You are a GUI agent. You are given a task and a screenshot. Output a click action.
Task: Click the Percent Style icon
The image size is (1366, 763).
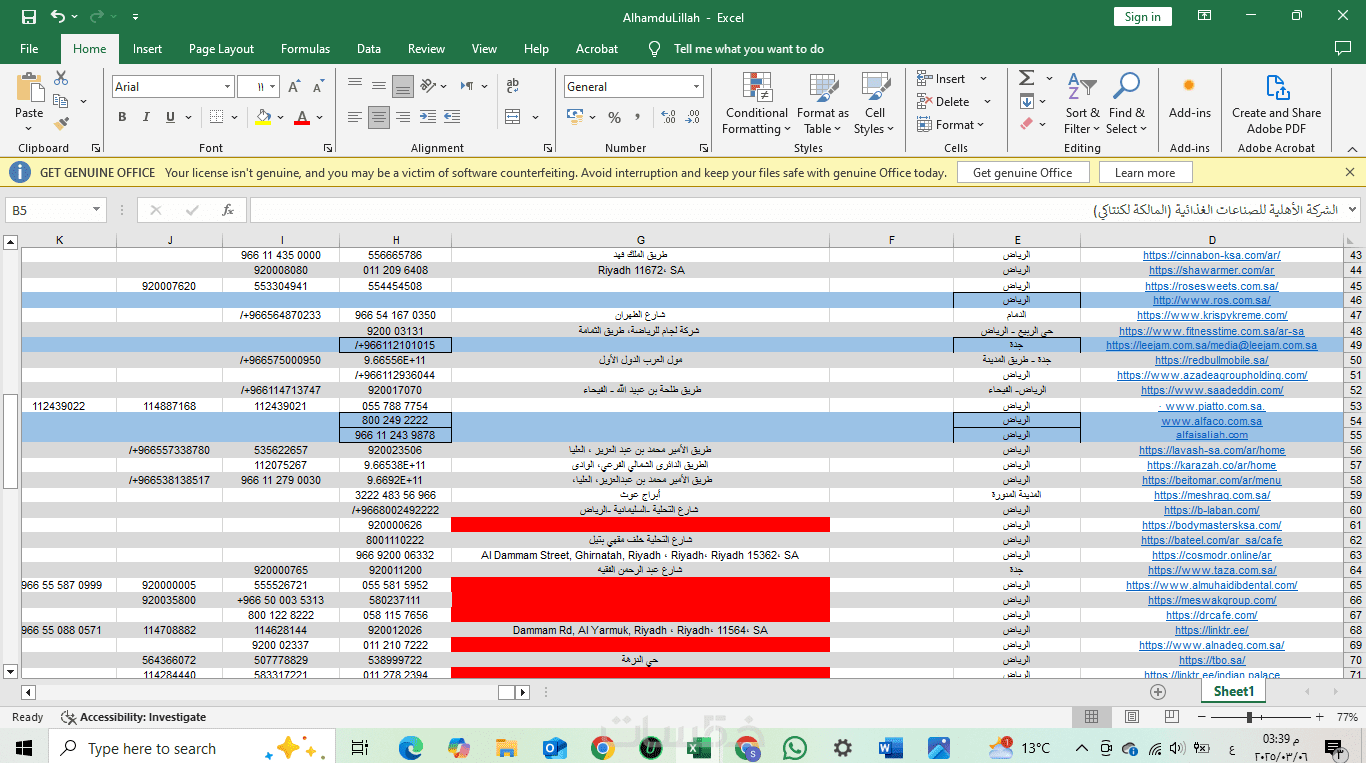coord(614,117)
